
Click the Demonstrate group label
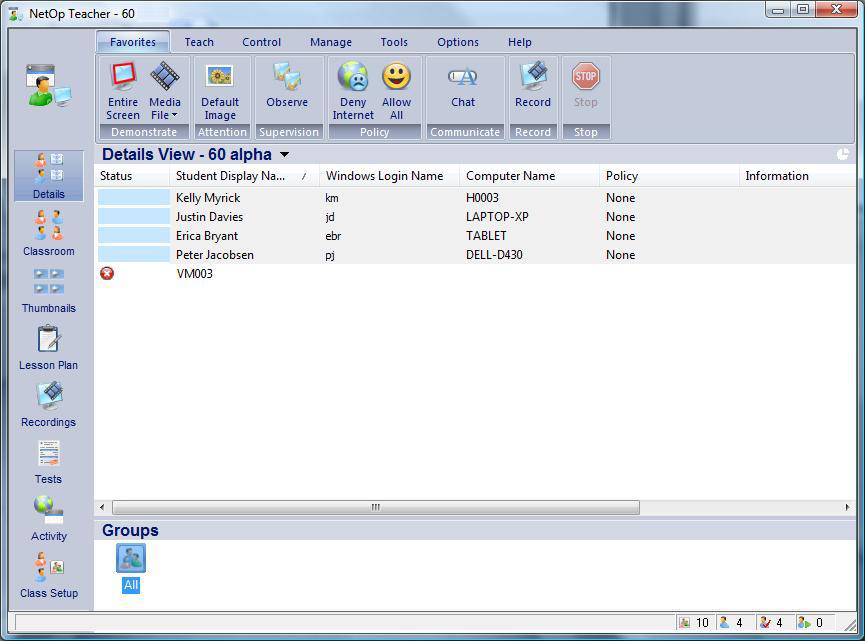(144, 132)
